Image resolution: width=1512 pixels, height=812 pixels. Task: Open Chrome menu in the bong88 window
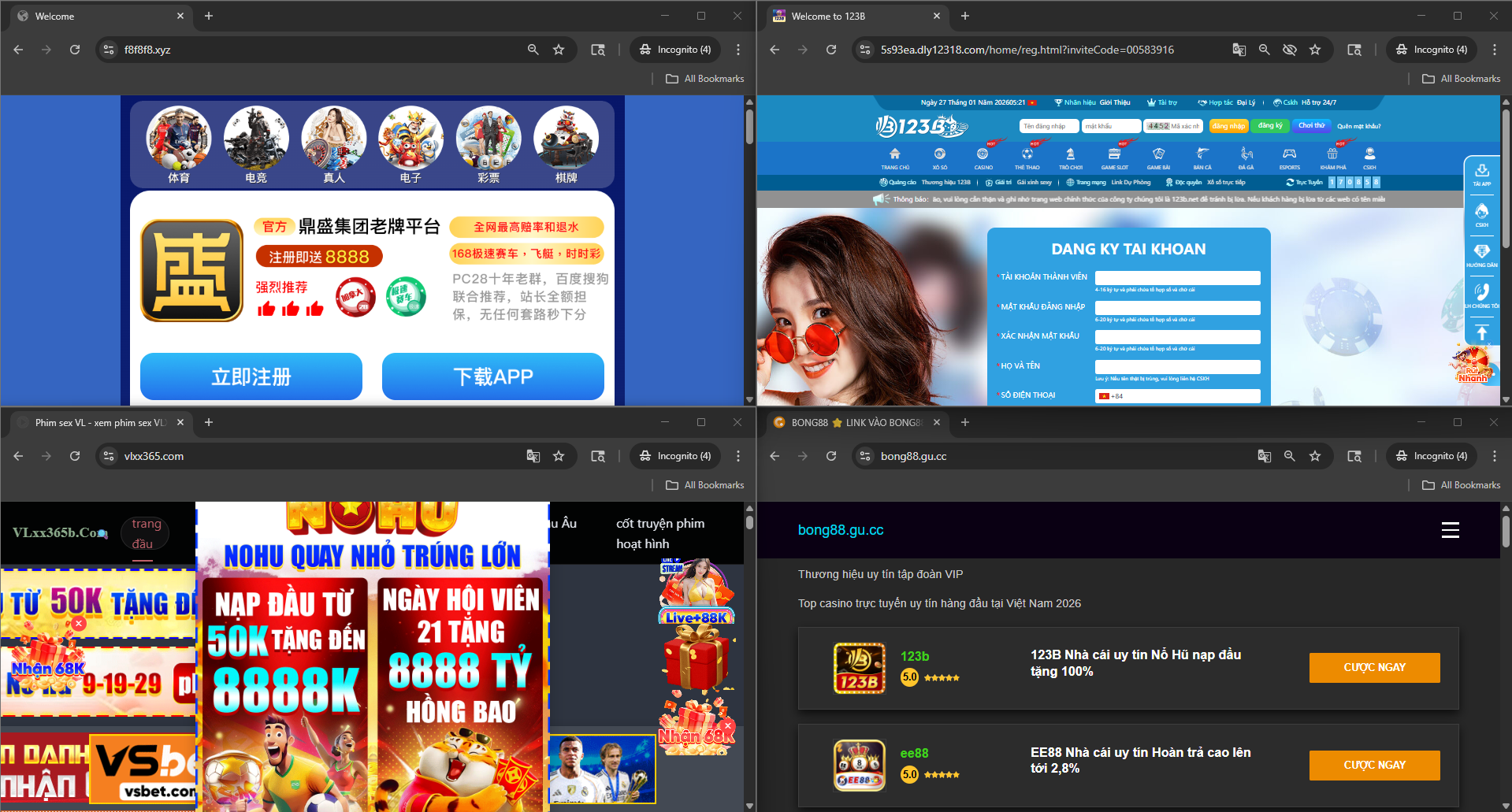click(x=1495, y=456)
